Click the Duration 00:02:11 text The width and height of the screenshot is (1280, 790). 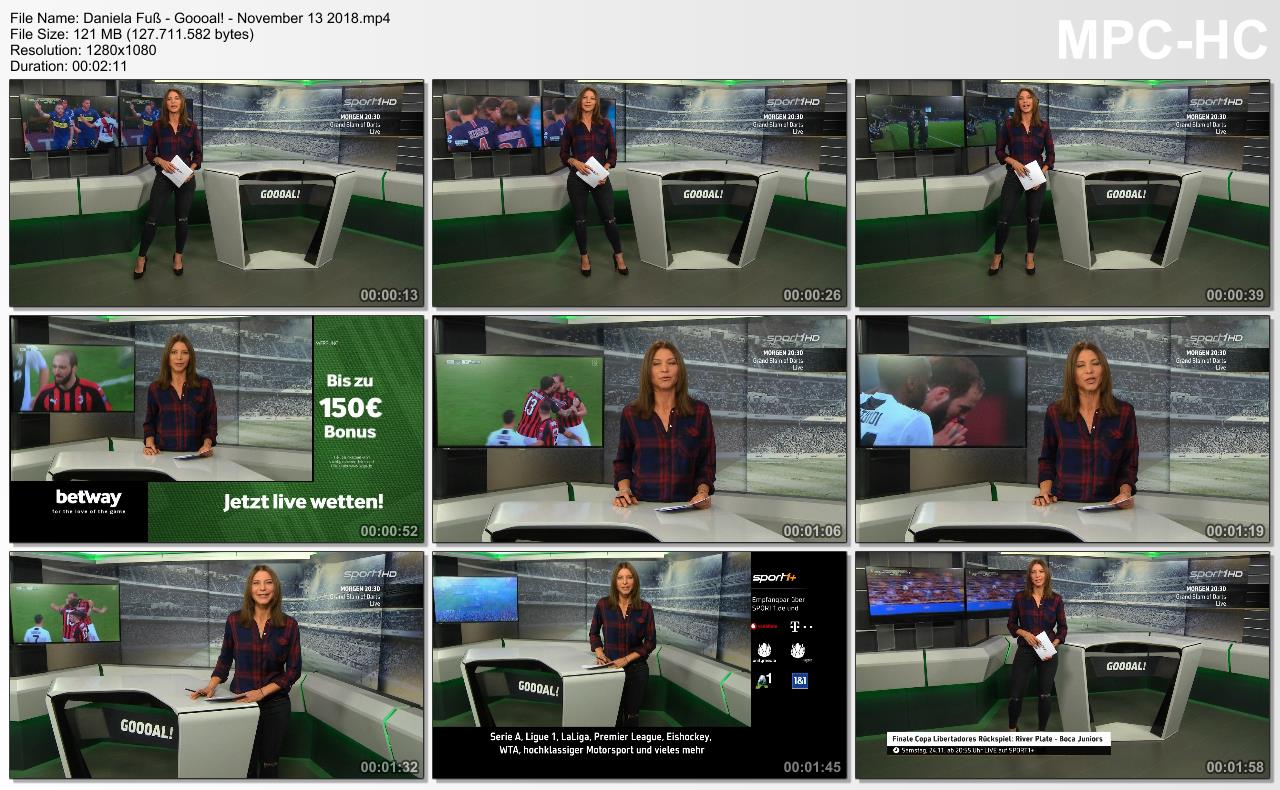click(69, 66)
